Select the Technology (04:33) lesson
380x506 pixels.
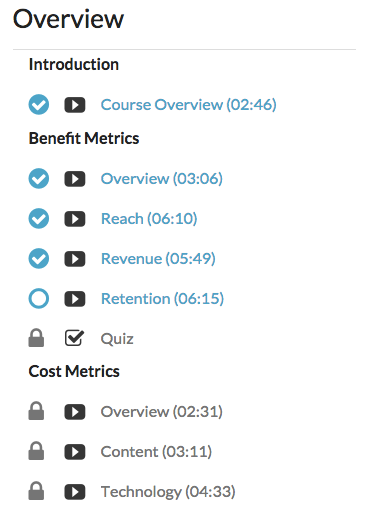(168, 492)
